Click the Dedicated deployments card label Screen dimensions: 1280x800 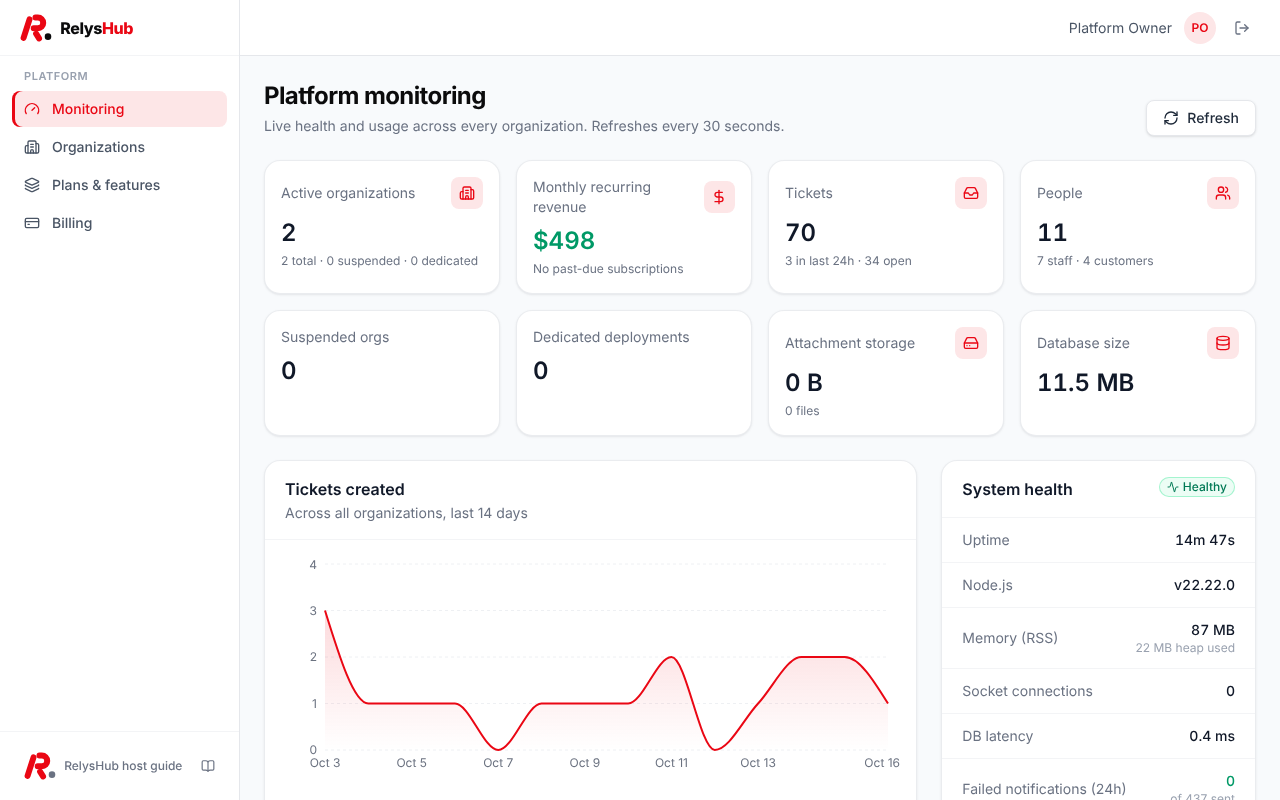click(x=611, y=337)
